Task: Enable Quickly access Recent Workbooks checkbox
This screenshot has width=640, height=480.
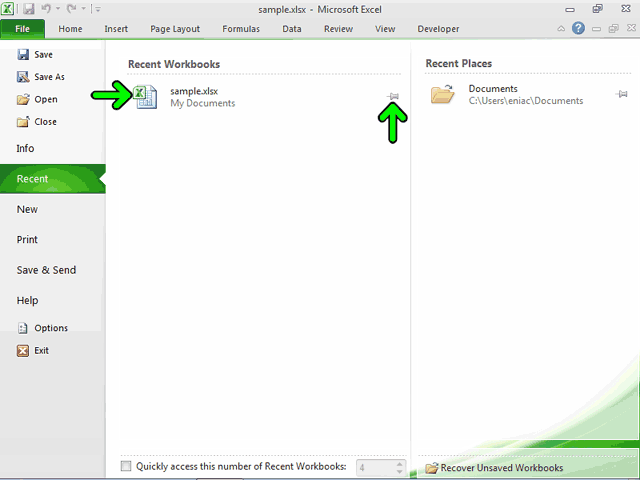Action: point(126,466)
